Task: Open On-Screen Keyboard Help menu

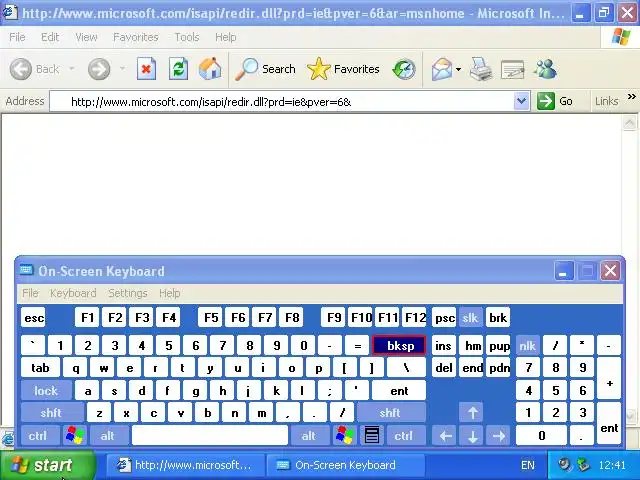Action: (x=169, y=293)
